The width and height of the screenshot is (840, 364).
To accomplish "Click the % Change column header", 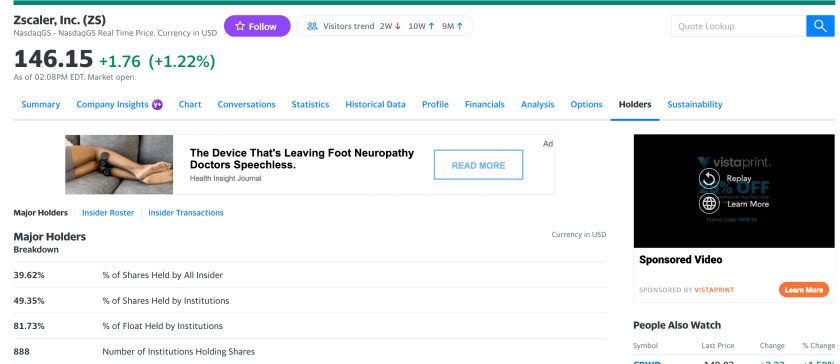I will click(818, 346).
